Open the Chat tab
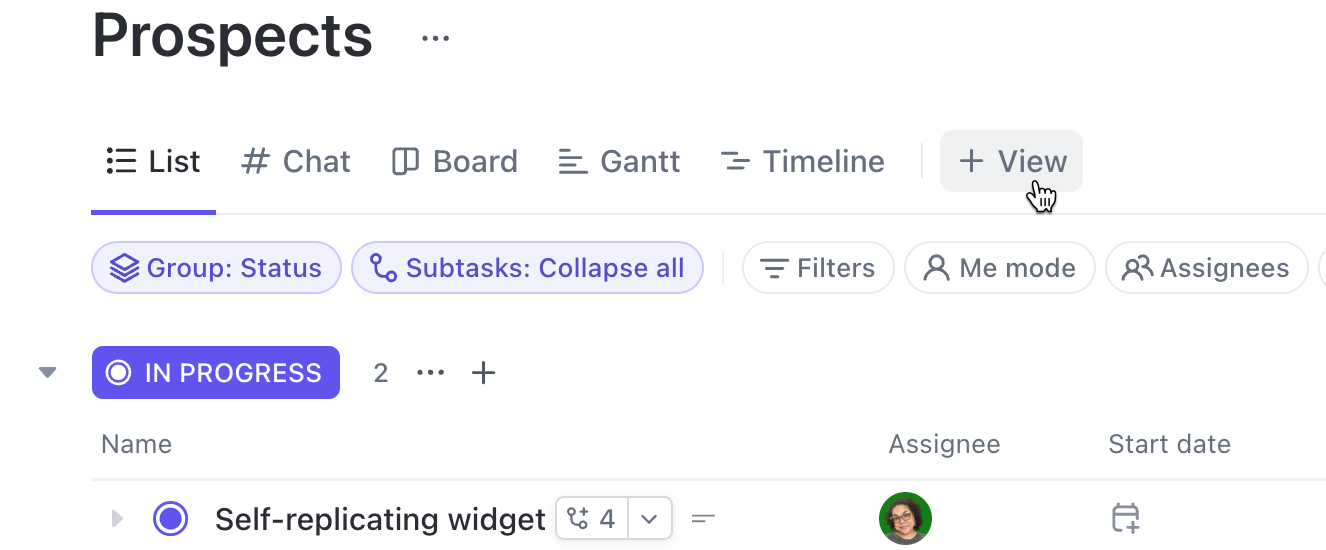Viewport: 1326px width, 550px height. (x=296, y=162)
